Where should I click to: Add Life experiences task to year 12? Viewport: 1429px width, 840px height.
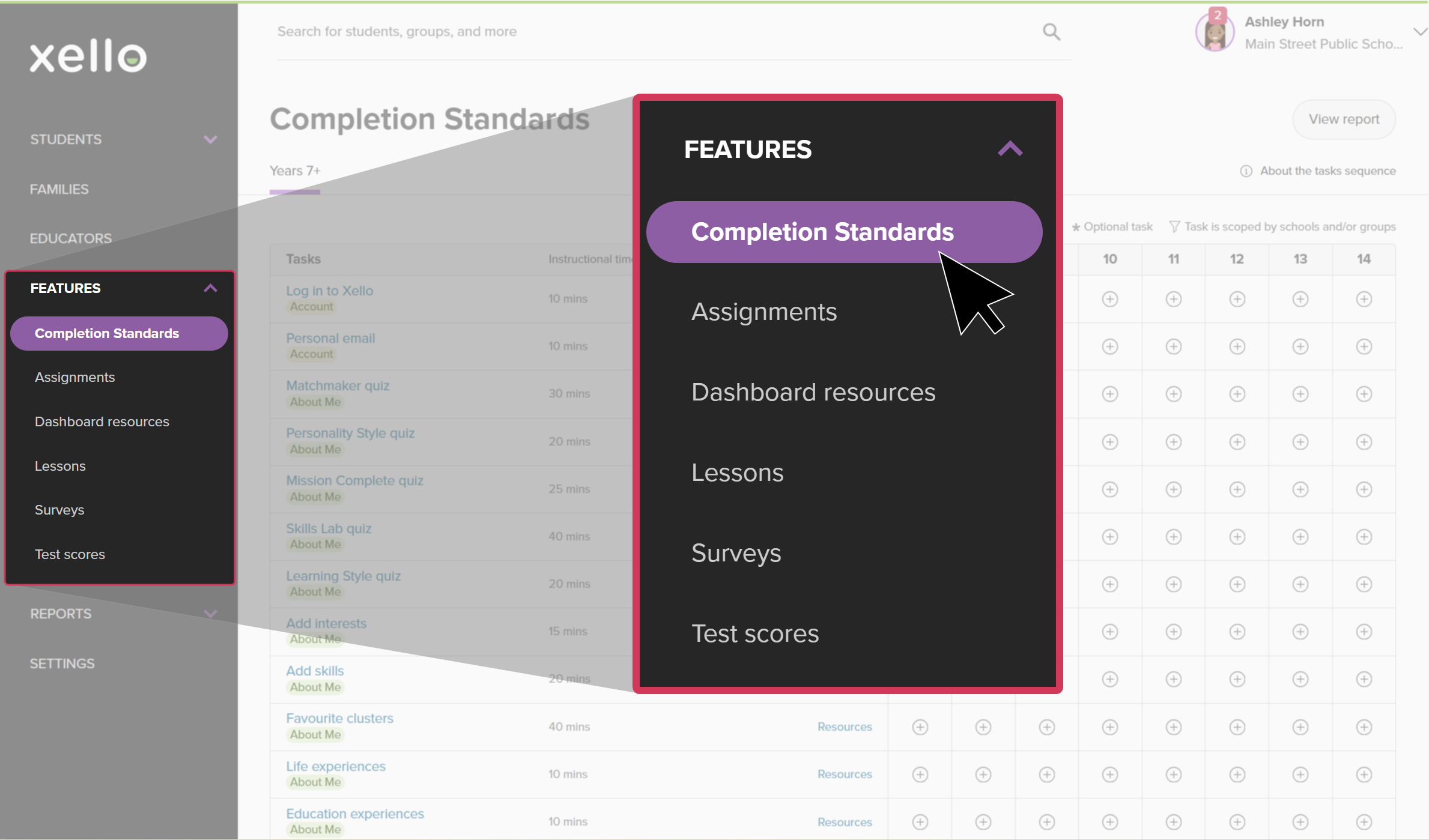click(x=1237, y=775)
